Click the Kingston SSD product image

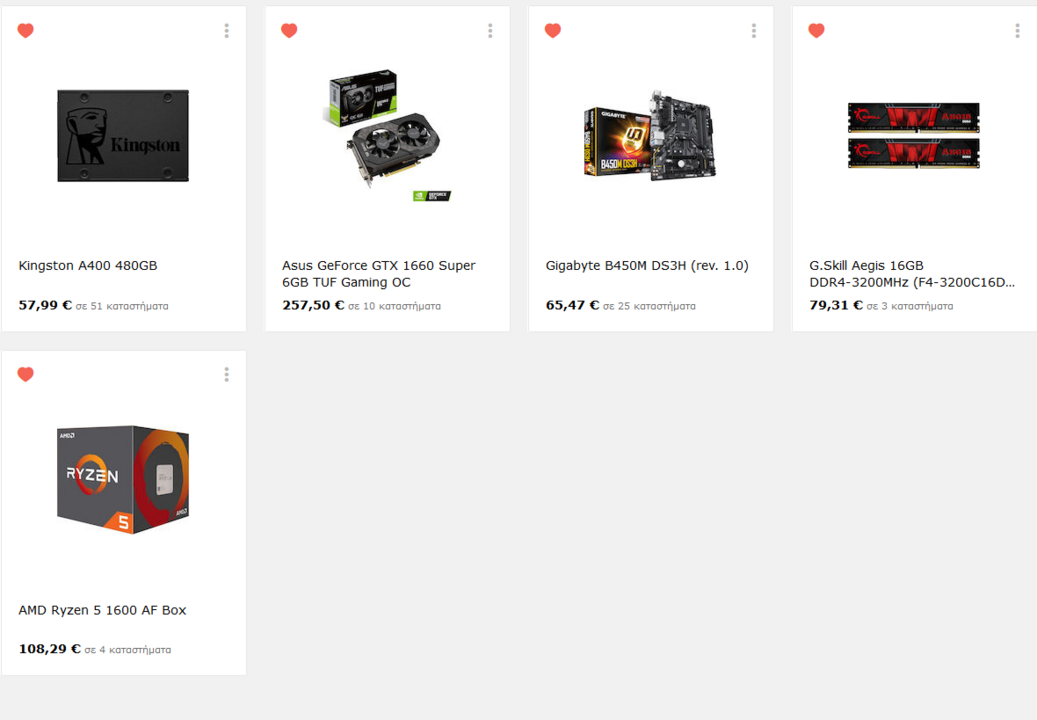point(123,136)
